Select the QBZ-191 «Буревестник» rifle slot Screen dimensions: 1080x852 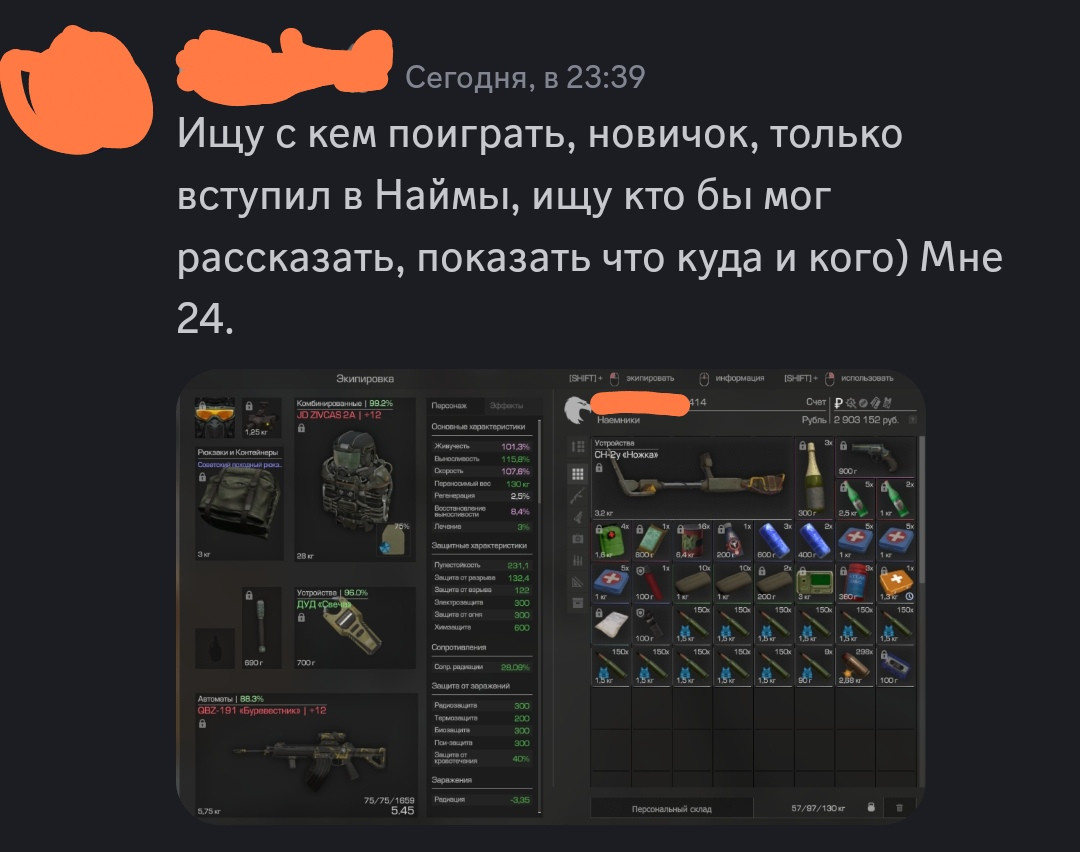[307, 756]
